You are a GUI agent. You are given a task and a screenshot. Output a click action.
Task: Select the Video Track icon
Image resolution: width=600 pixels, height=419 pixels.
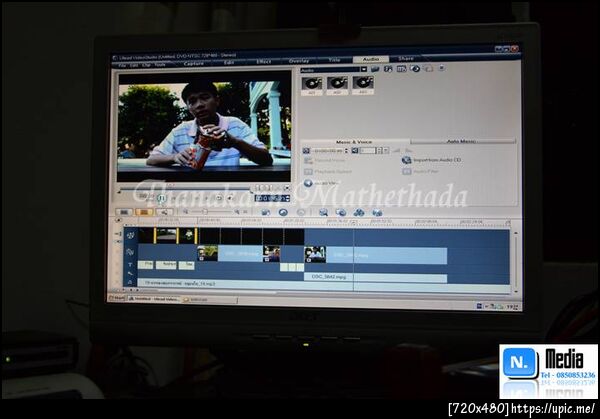(130, 235)
